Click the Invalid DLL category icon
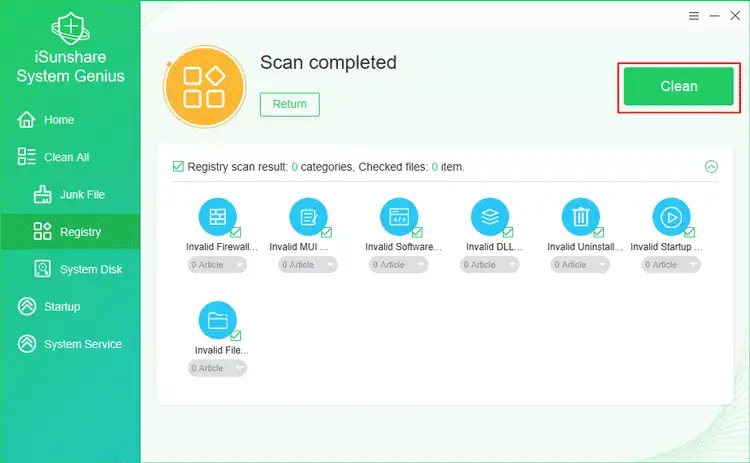Screen dimensions: 750x463 click(x=490, y=217)
